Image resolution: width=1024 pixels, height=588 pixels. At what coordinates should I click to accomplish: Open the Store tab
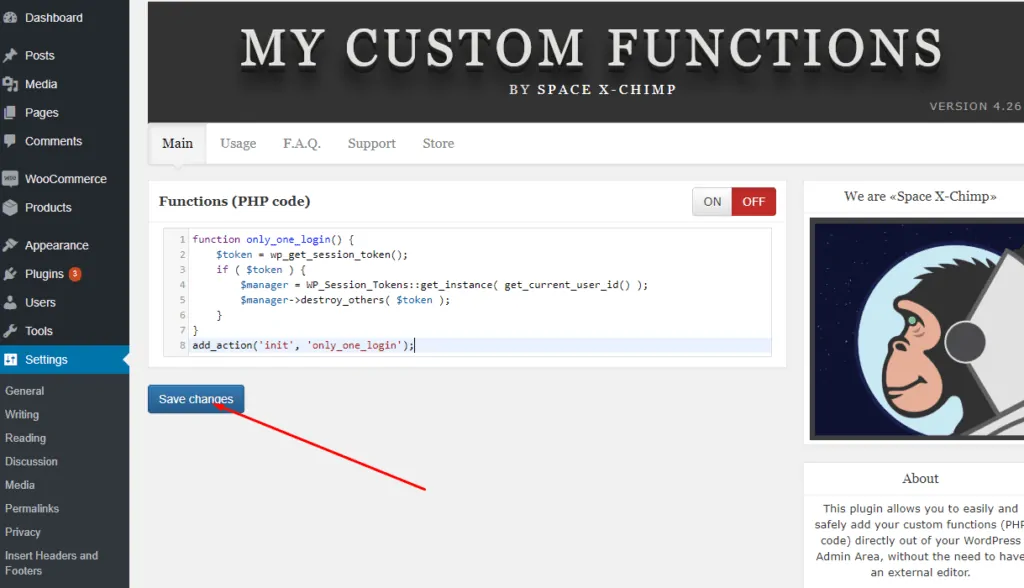(438, 143)
